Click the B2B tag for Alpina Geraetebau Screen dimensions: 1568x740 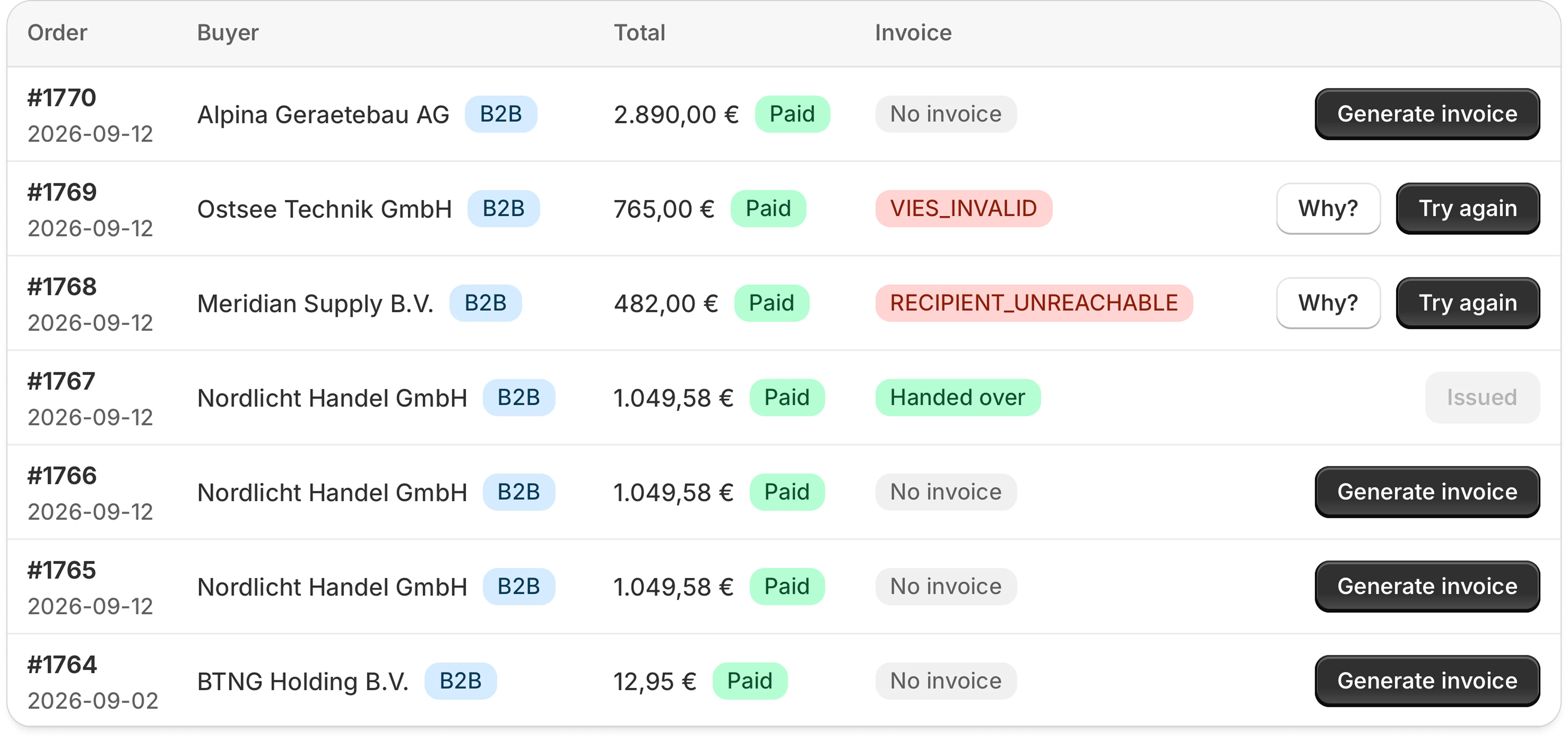click(501, 114)
